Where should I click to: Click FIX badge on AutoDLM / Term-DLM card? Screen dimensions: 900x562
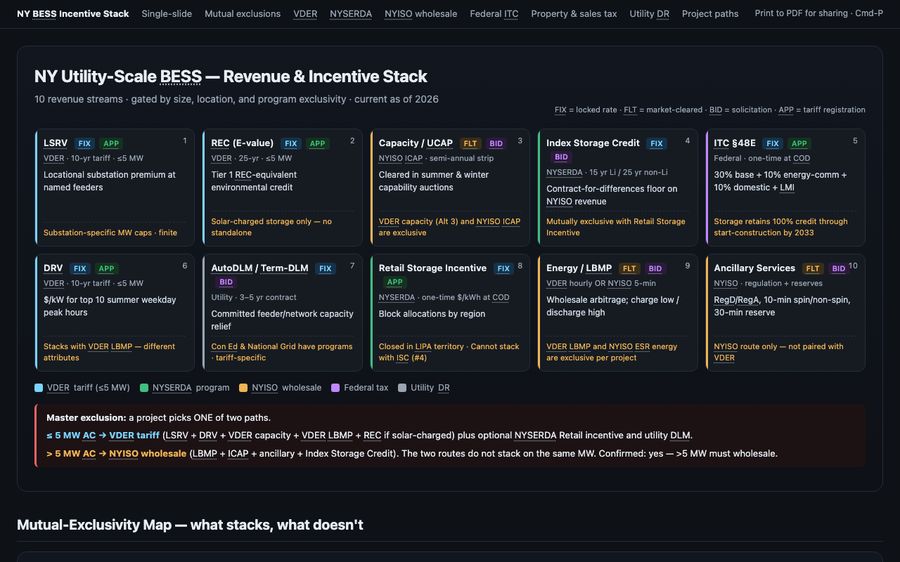tap(325, 269)
